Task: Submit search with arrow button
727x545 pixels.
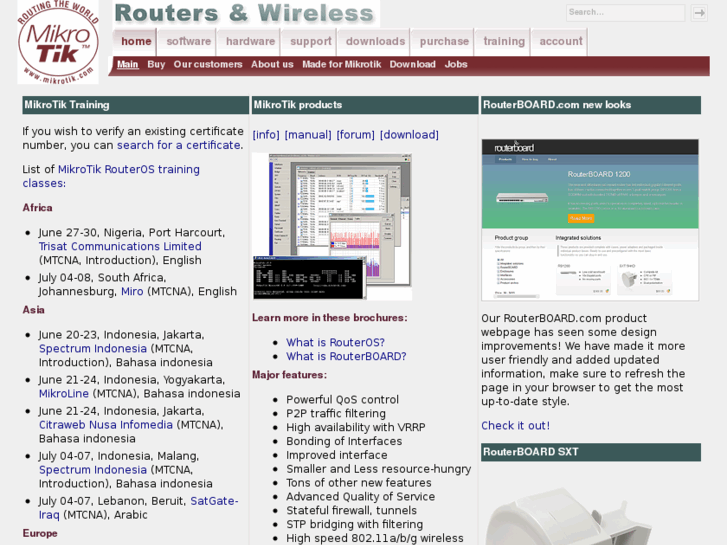Action: pyautogui.click(x=699, y=13)
